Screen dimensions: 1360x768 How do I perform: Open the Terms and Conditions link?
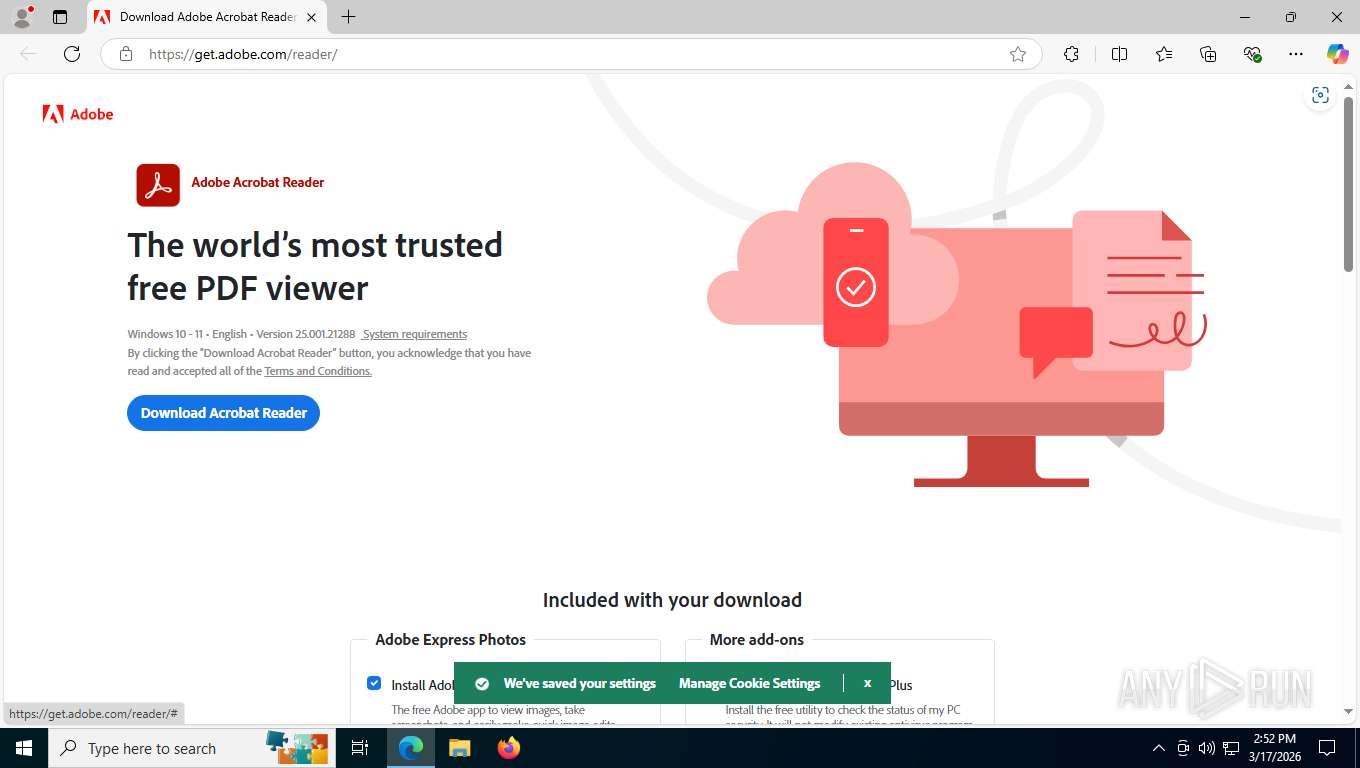(x=318, y=371)
